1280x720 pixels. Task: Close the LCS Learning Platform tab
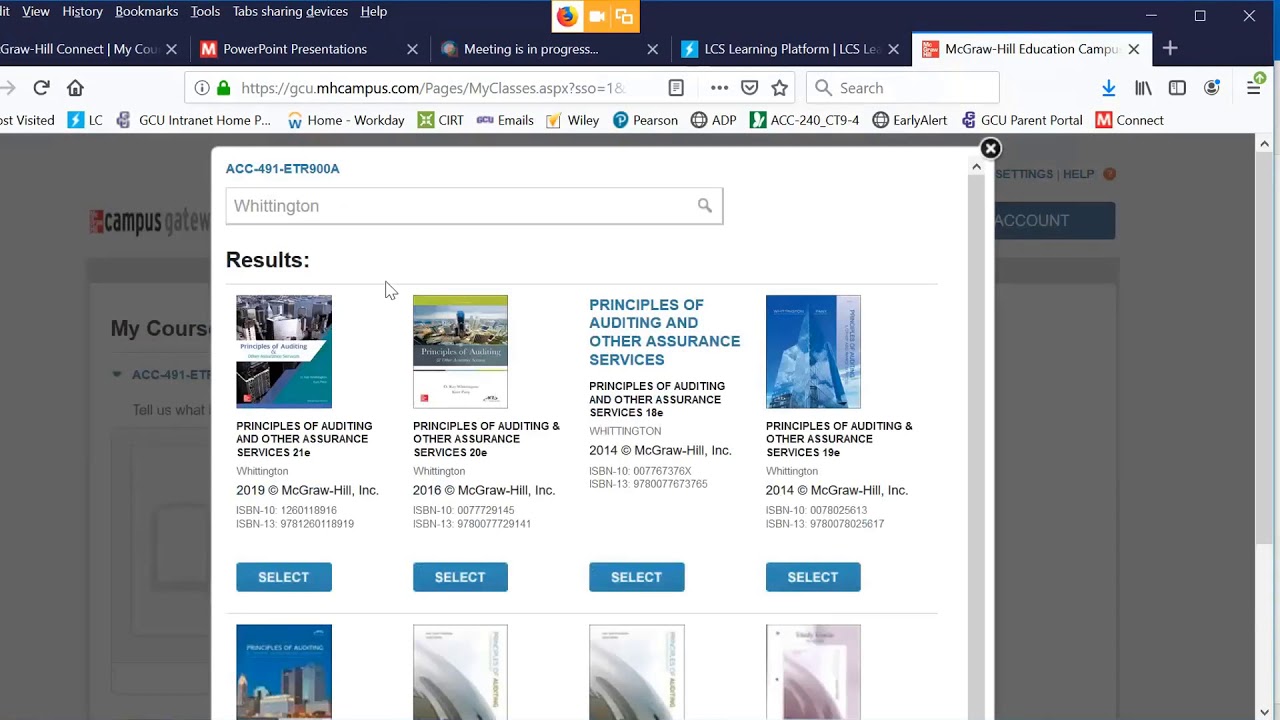click(x=893, y=49)
